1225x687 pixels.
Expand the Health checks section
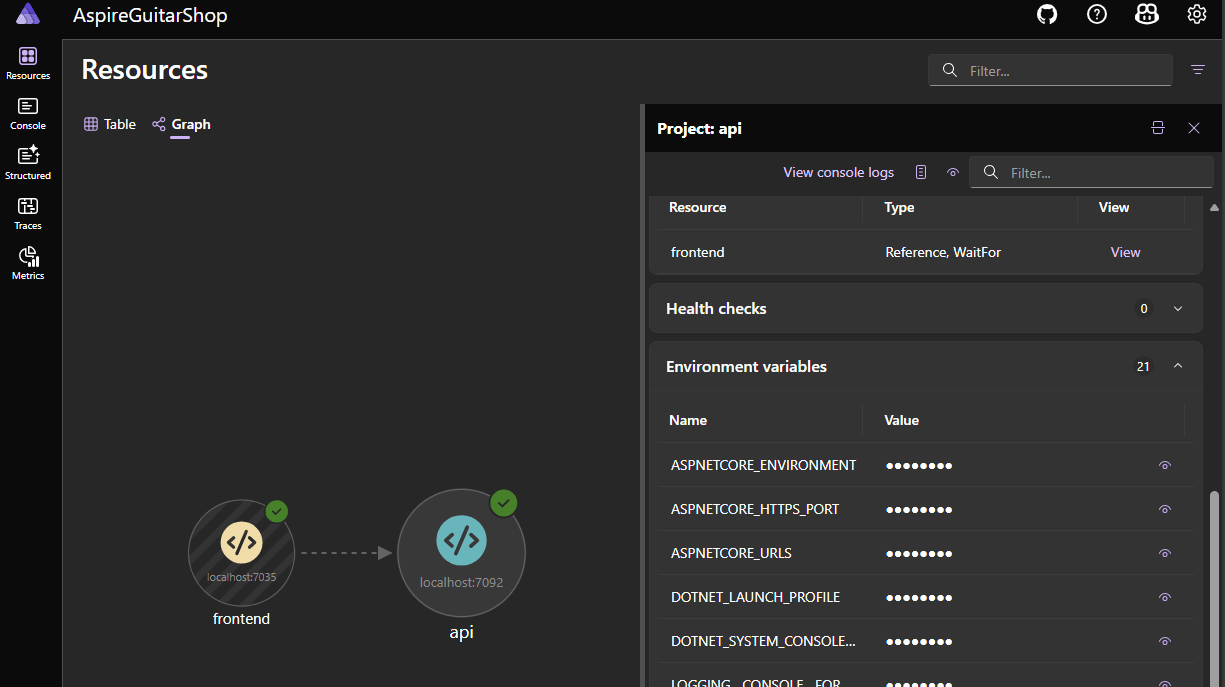(1178, 309)
